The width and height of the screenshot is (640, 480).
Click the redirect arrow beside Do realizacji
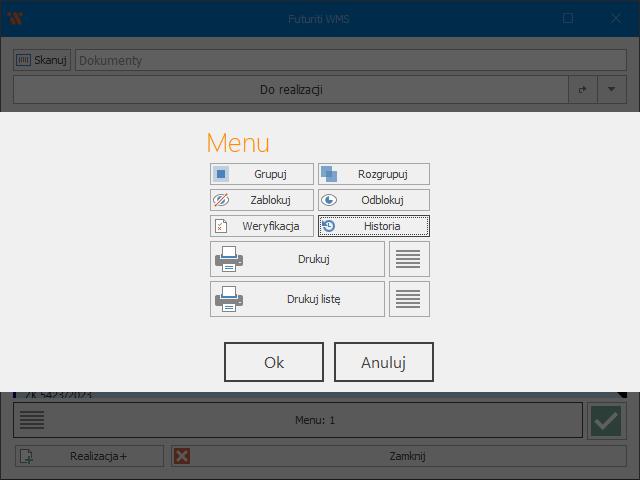coord(583,90)
